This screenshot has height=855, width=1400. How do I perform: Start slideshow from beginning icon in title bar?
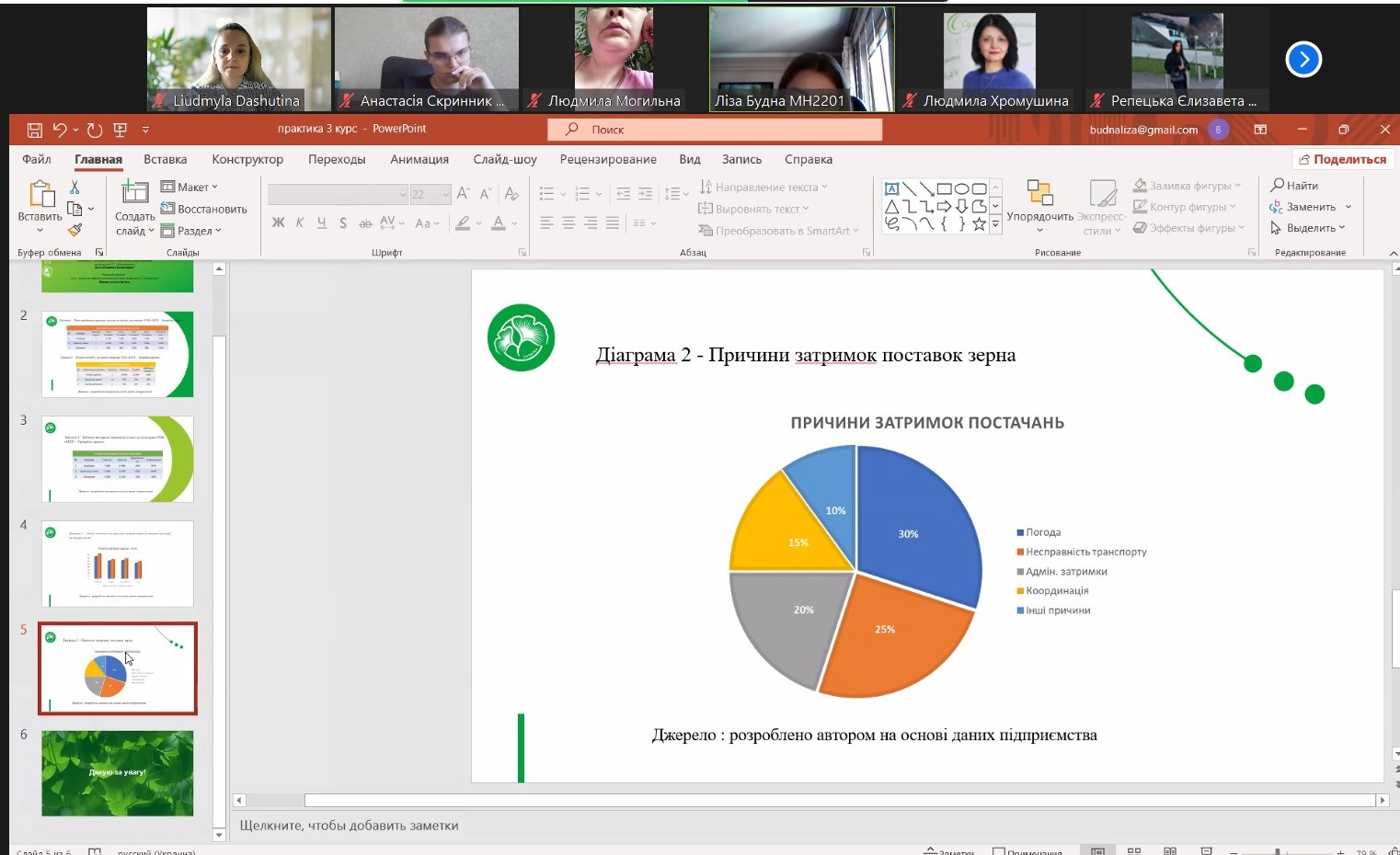click(x=120, y=130)
